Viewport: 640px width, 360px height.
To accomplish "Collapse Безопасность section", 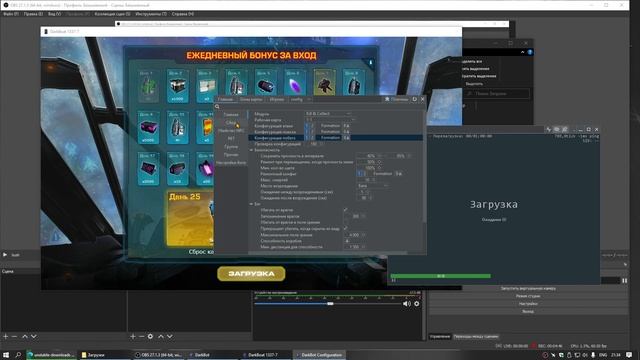I will 251,150.
